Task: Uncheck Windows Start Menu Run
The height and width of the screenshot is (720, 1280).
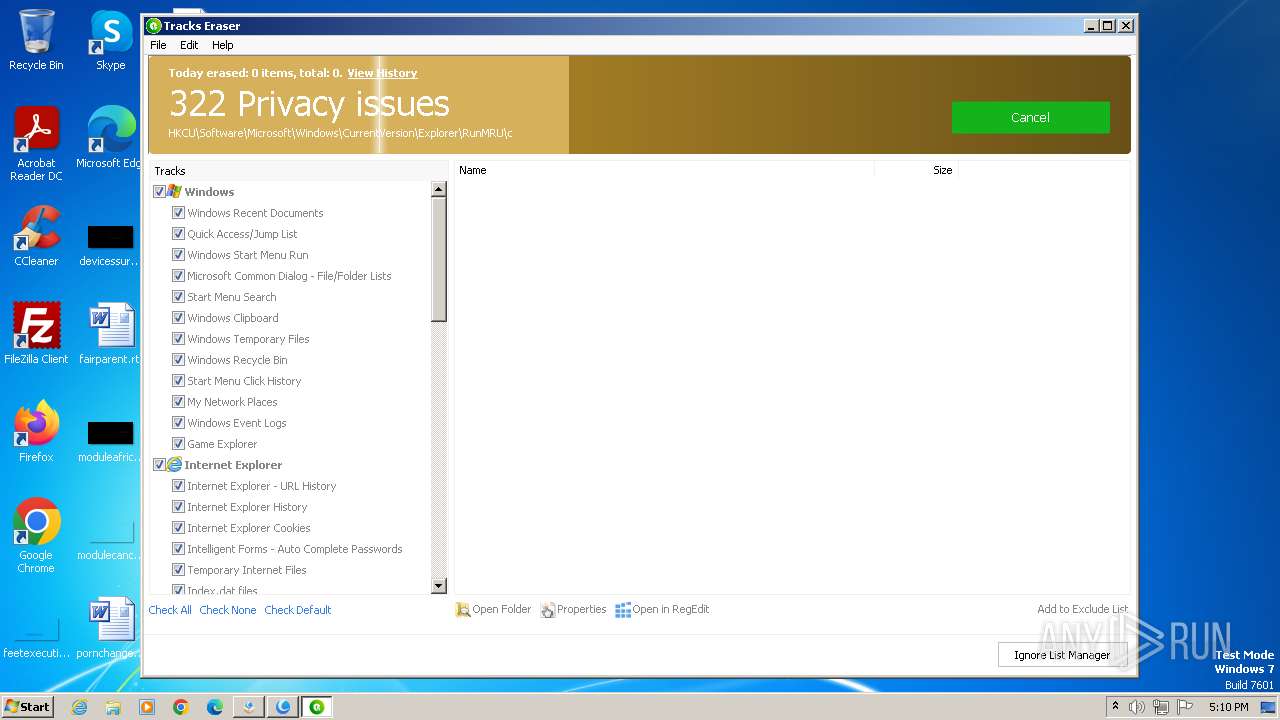Action: pos(178,255)
